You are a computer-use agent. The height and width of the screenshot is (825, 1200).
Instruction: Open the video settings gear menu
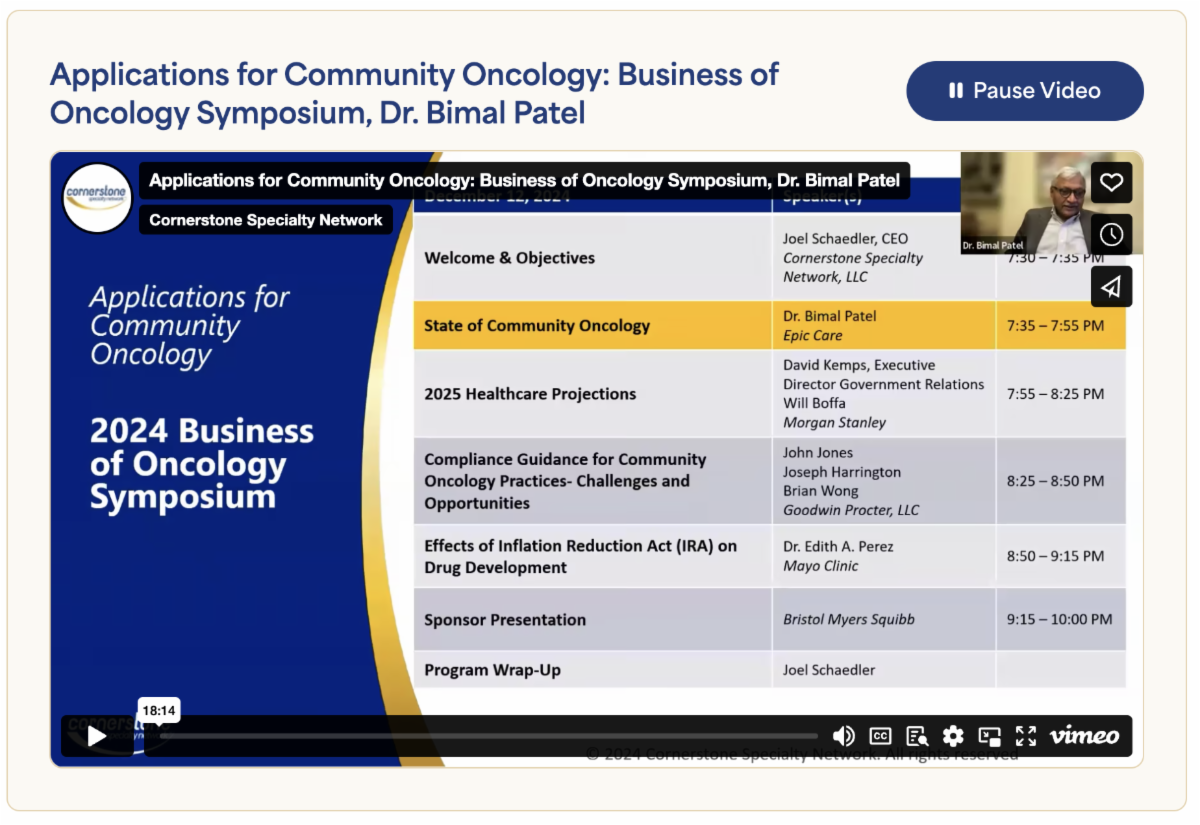point(953,736)
